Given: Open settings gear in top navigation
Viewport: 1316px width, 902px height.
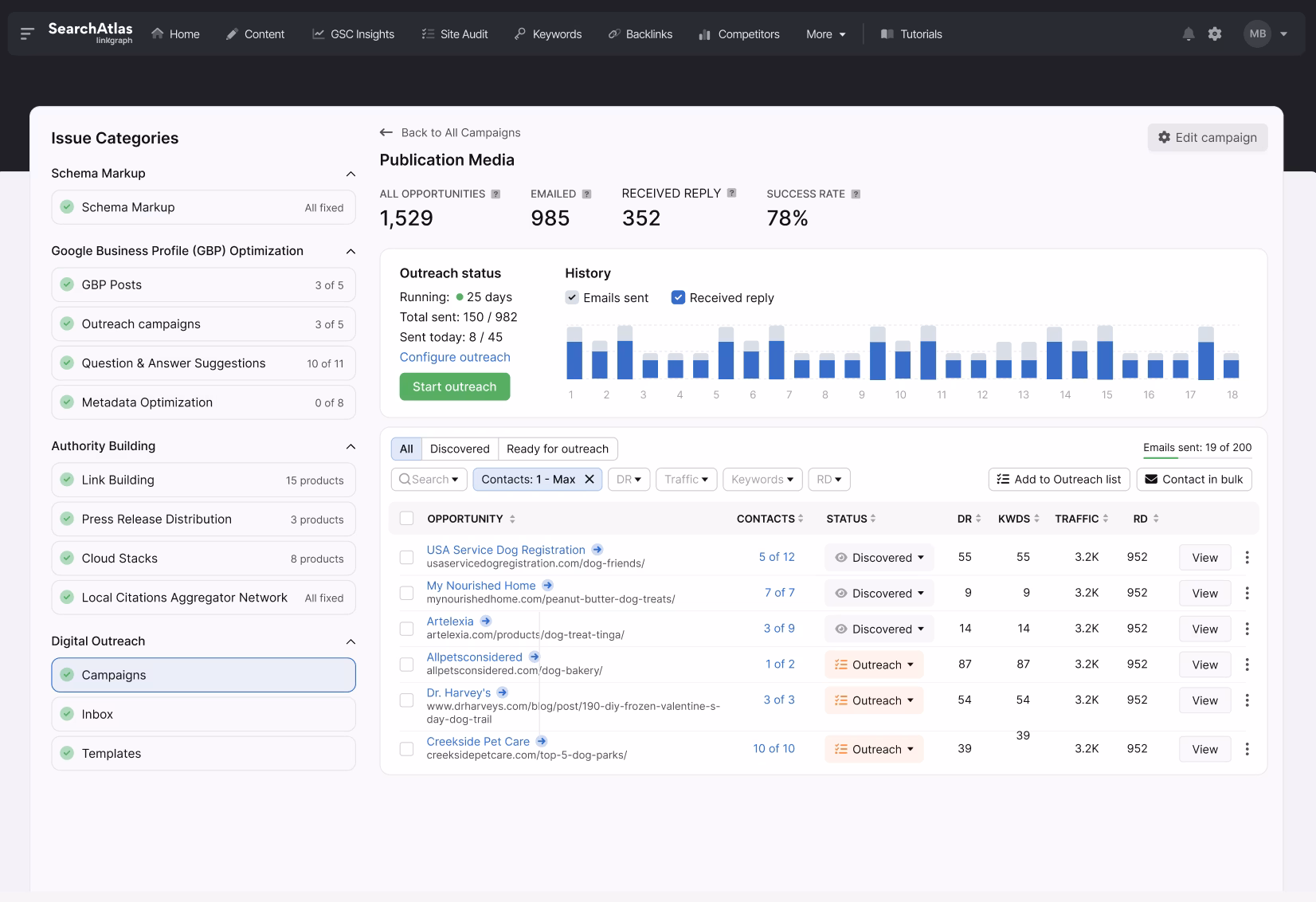Looking at the screenshot, I should (x=1214, y=34).
